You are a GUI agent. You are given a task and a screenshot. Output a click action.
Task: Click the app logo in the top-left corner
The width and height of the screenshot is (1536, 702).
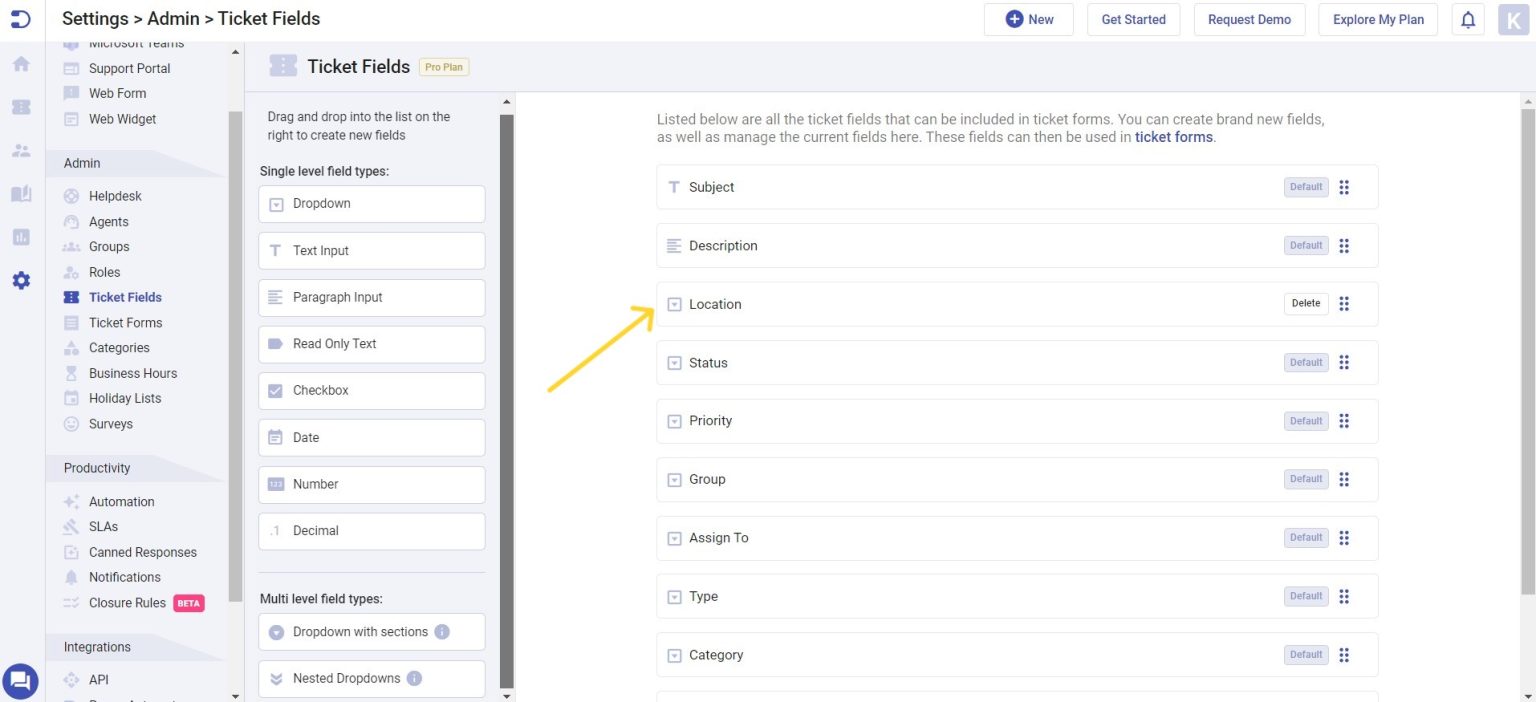tap(20, 18)
